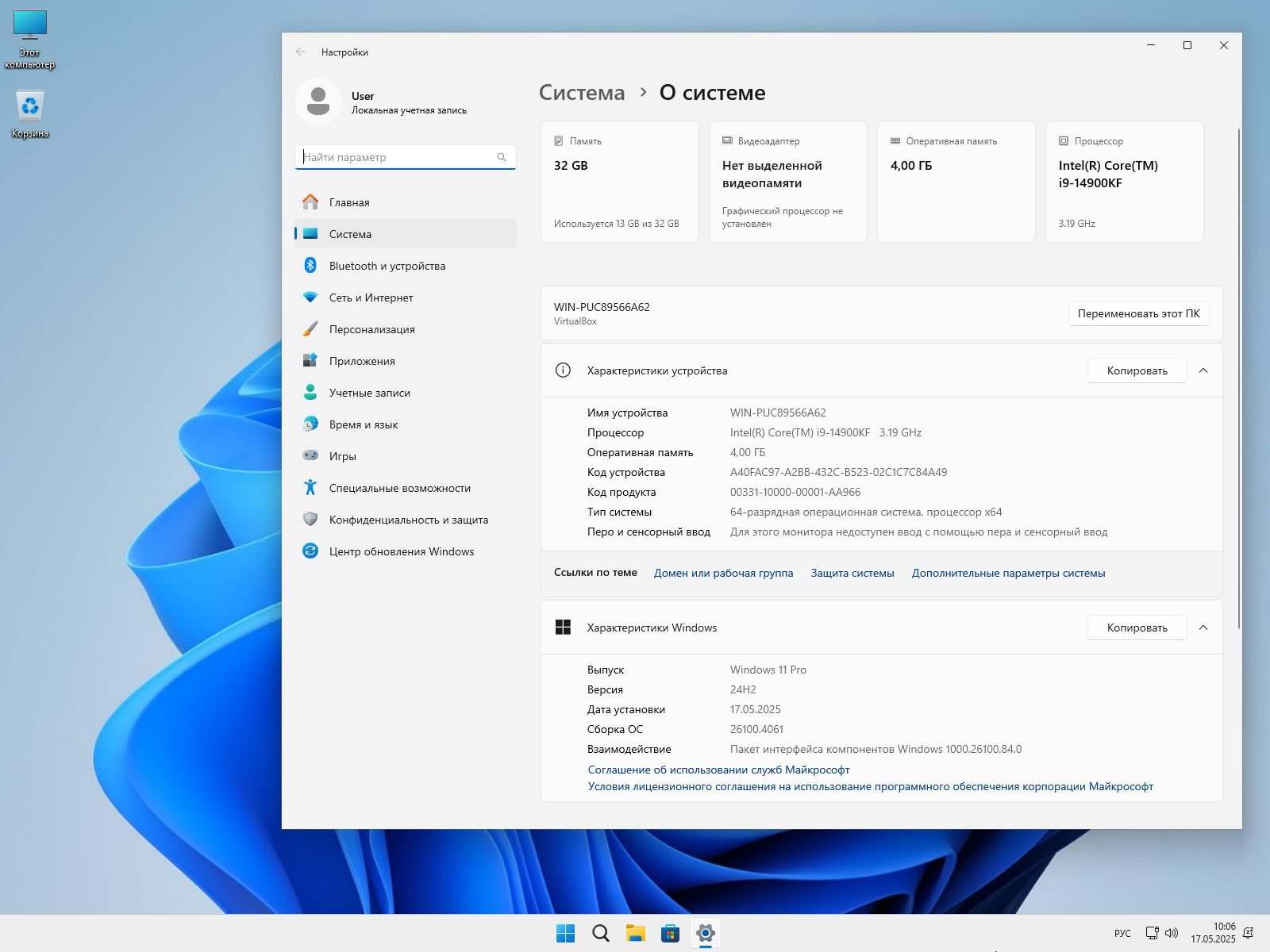1270x952 pixels.
Task: Open Домен или рабочая группа link
Action: (x=723, y=573)
